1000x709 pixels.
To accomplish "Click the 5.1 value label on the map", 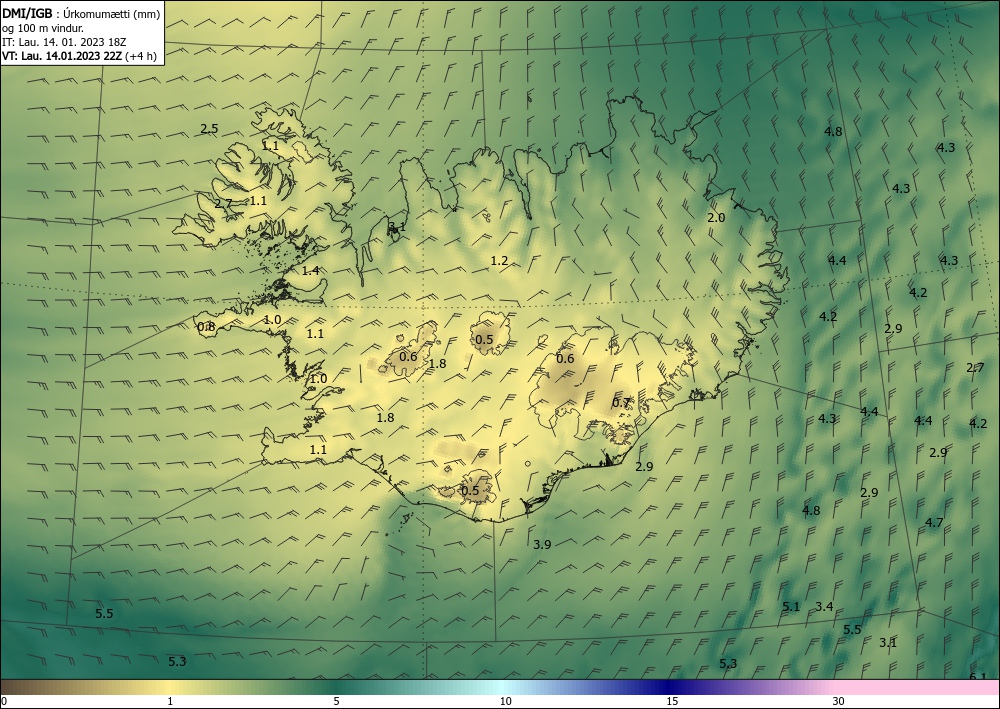I will point(791,606).
